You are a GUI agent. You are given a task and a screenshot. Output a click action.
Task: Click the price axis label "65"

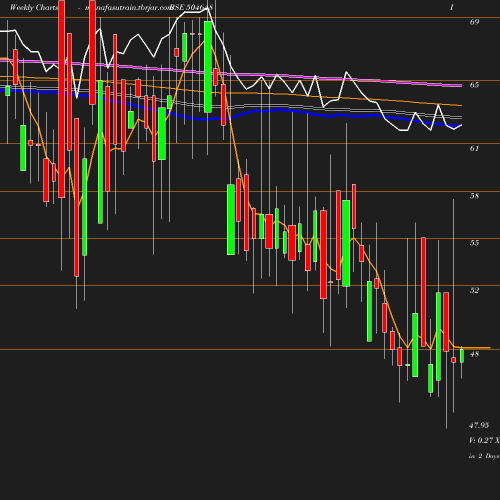click(x=474, y=85)
